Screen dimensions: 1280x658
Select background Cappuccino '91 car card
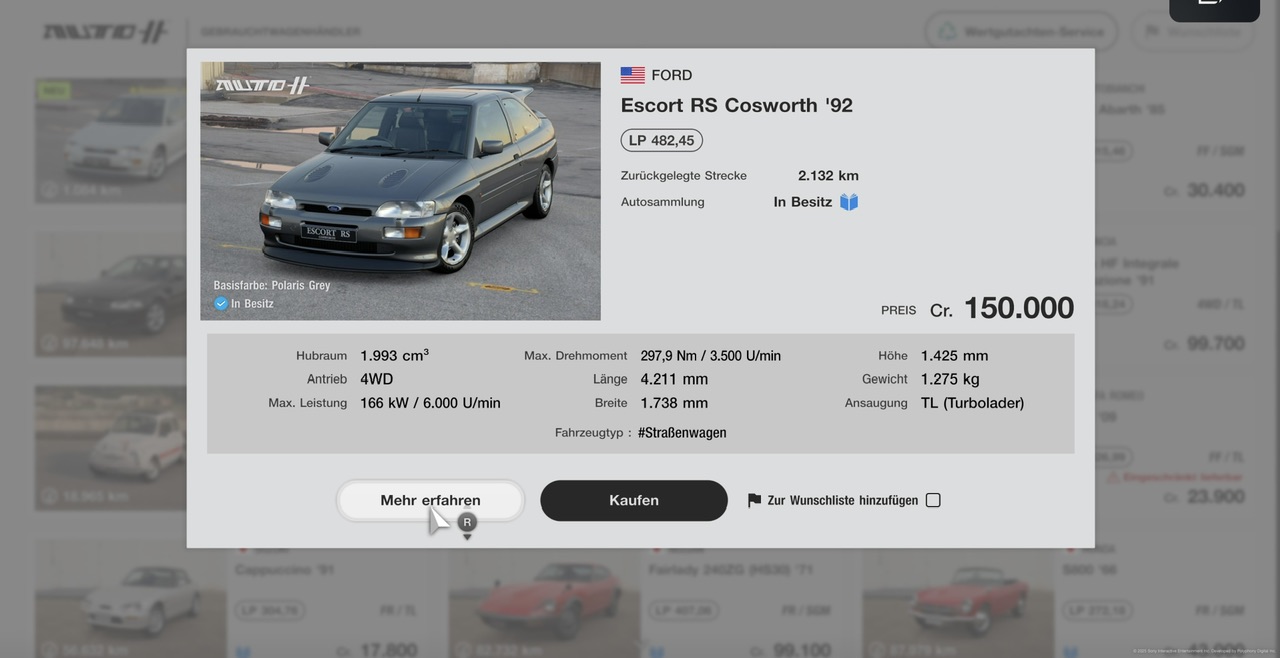tap(232, 598)
